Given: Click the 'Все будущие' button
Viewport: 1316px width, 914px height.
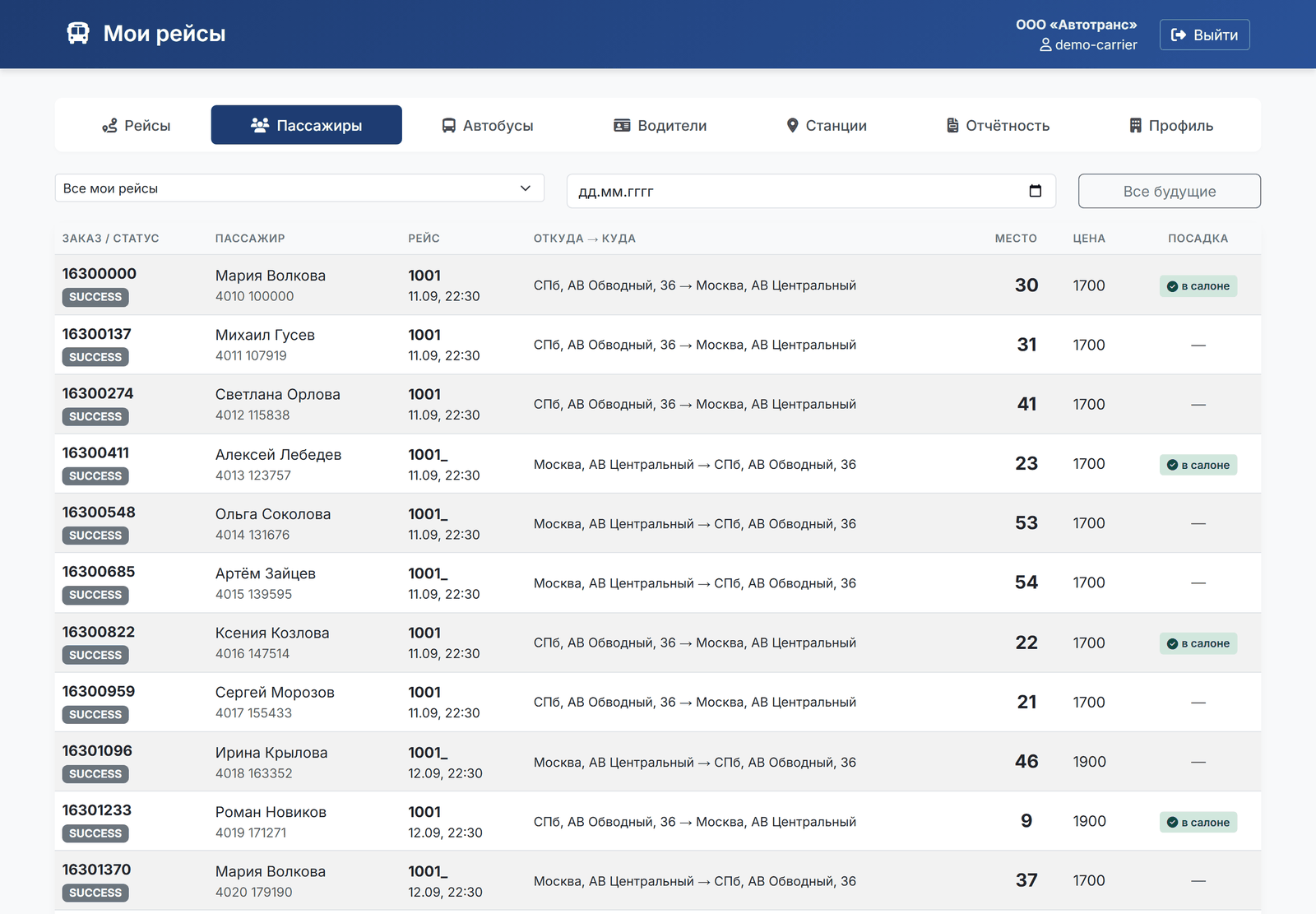Looking at the screenshot, I should [1170, 191].
